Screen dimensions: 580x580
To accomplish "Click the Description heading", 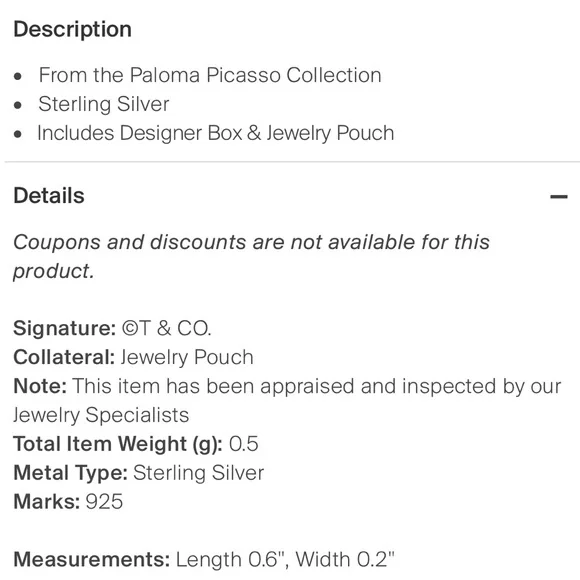I will point(72,29).
